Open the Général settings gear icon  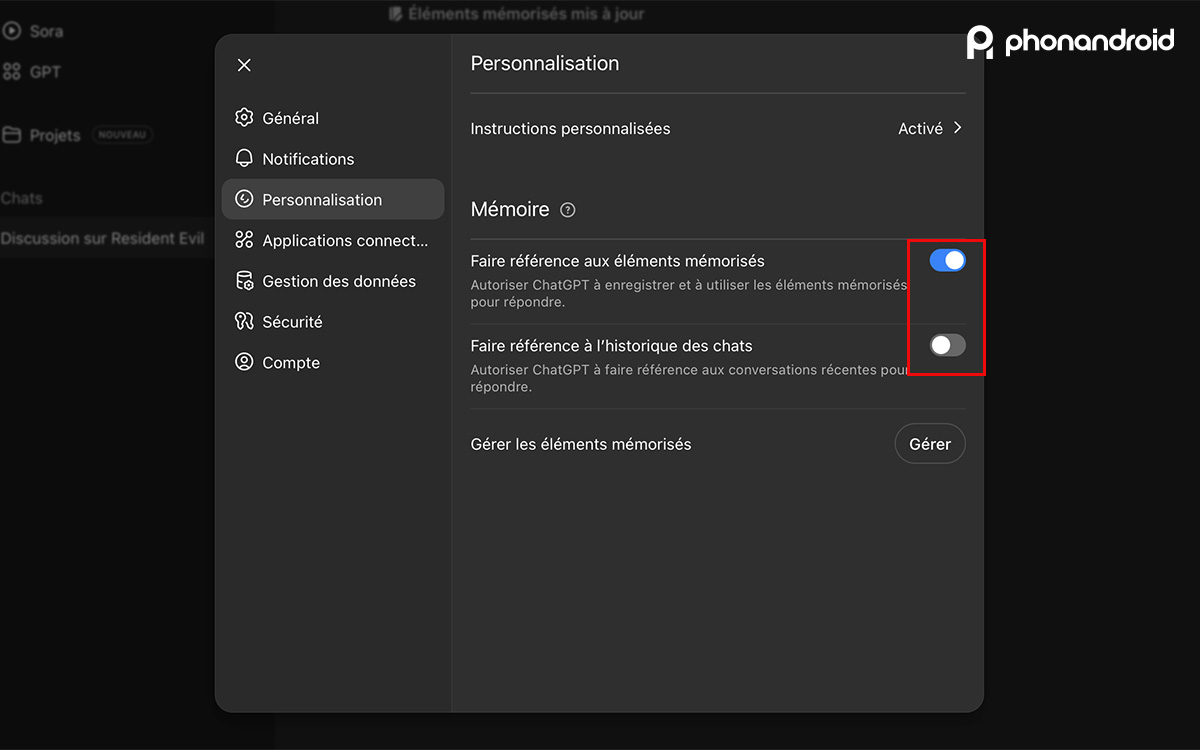(x=244, y=117)
